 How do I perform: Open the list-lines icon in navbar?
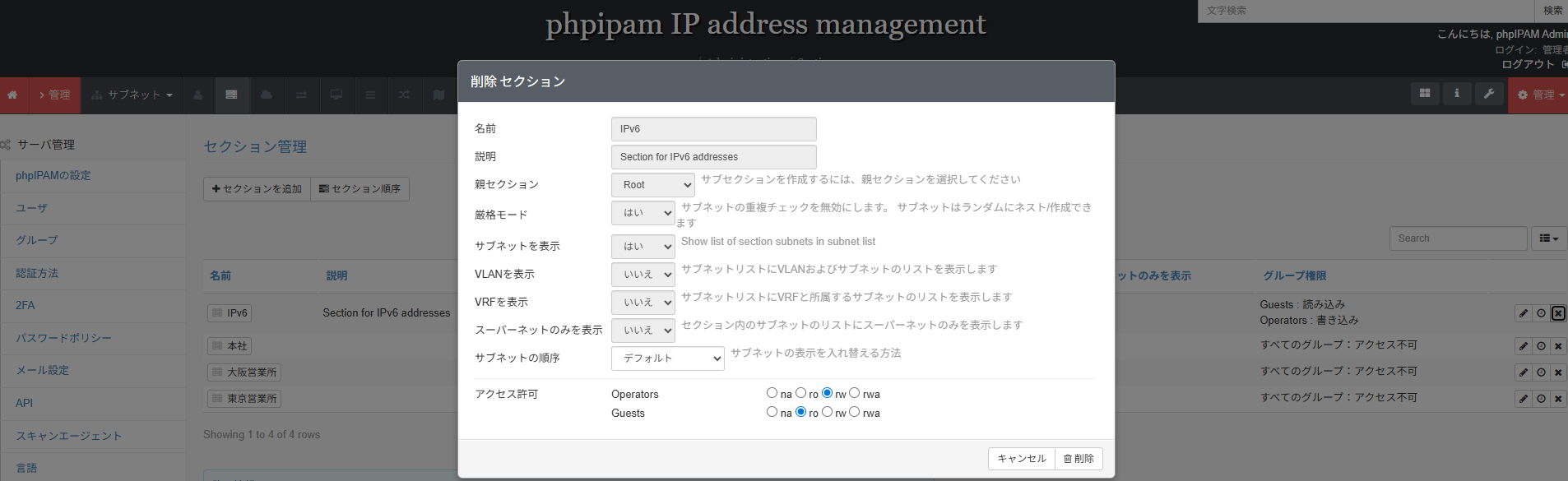coord(370,95)
